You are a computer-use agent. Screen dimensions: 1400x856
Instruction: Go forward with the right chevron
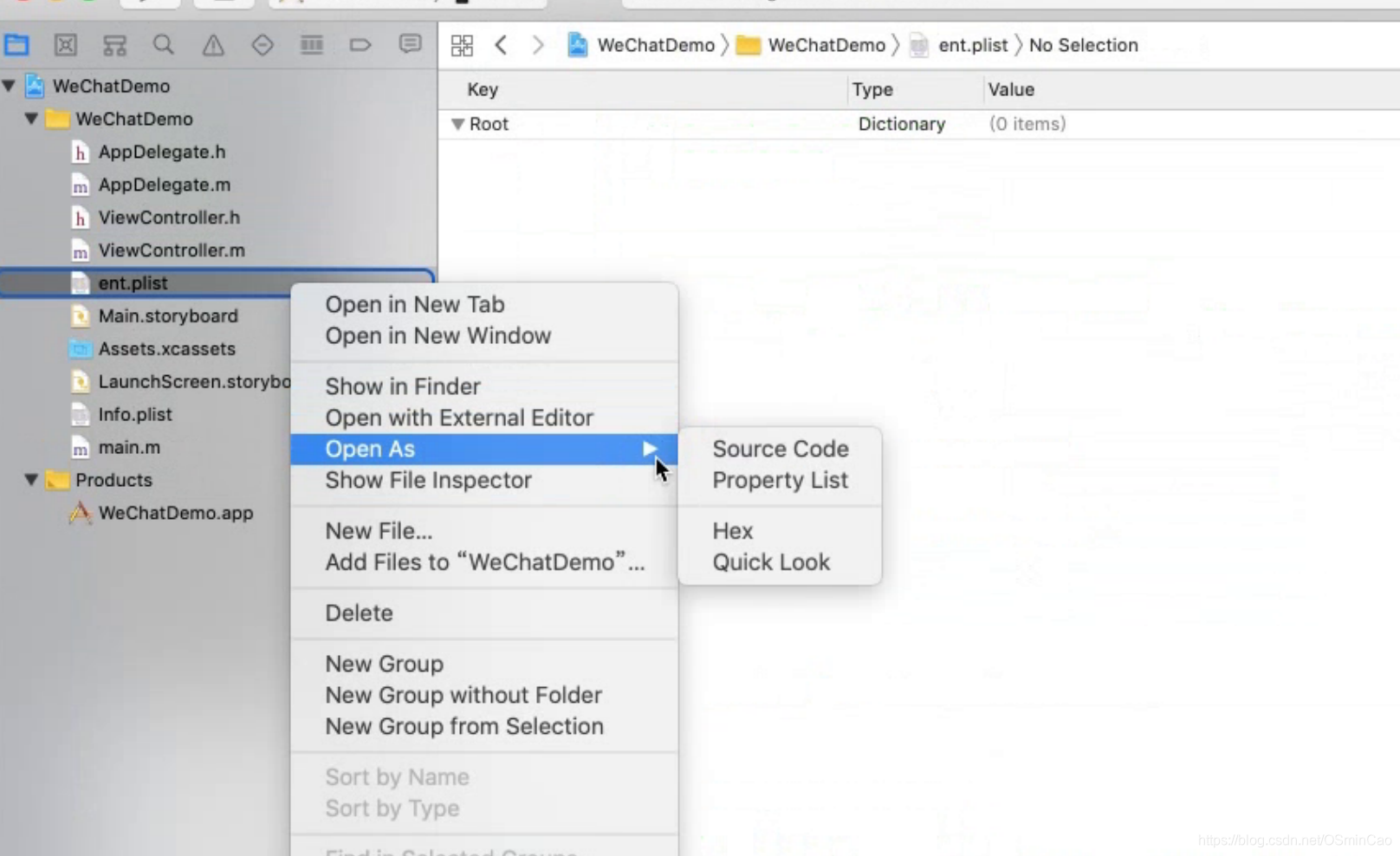(x=538, y=45)
